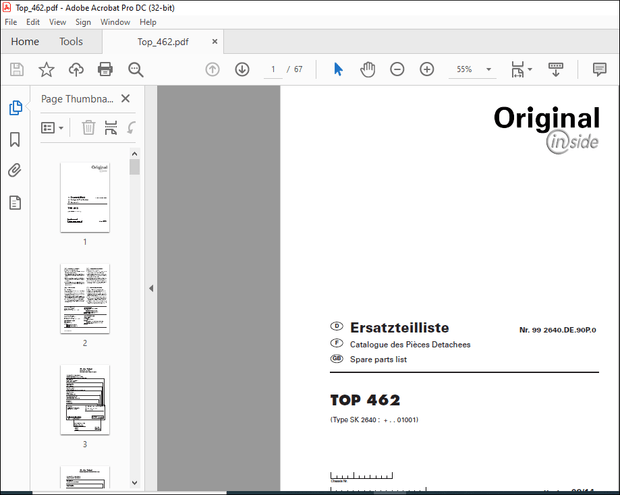Open the Help menu
The image size is (620, 495).
pyautogui.click(x=148, y=22)
